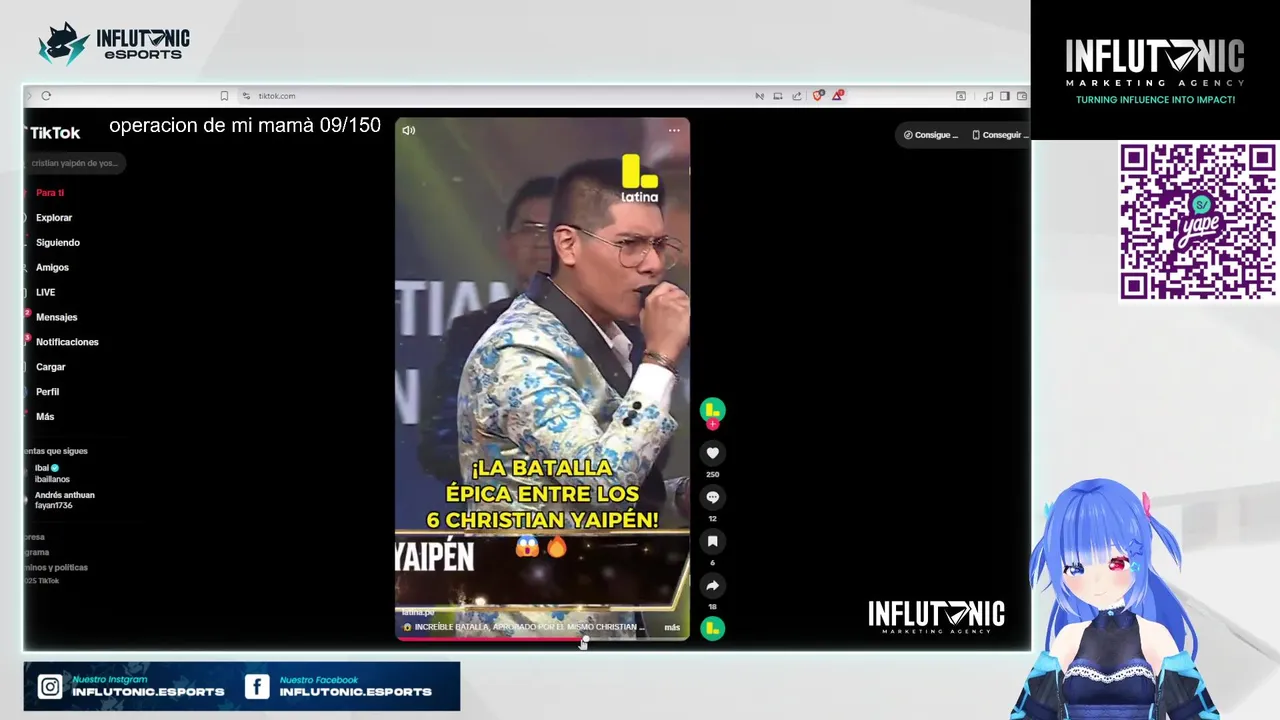Reload the page with the browser refresh icon

coord(46,96)
